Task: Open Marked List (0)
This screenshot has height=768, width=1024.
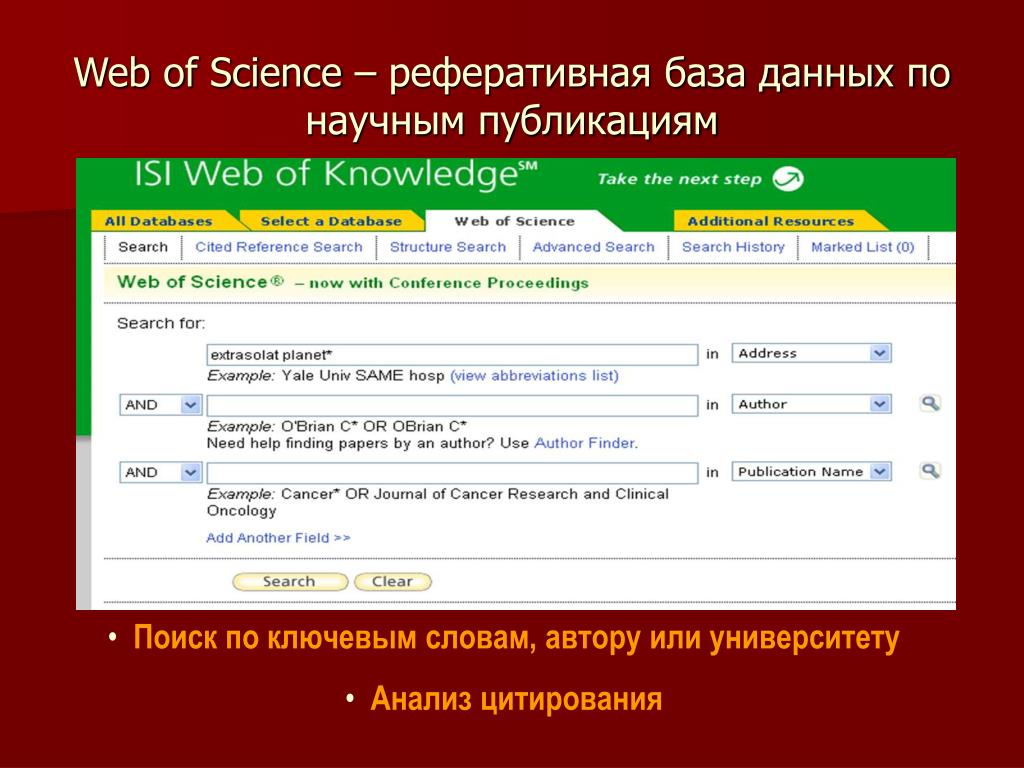Action: click(863, 247)
